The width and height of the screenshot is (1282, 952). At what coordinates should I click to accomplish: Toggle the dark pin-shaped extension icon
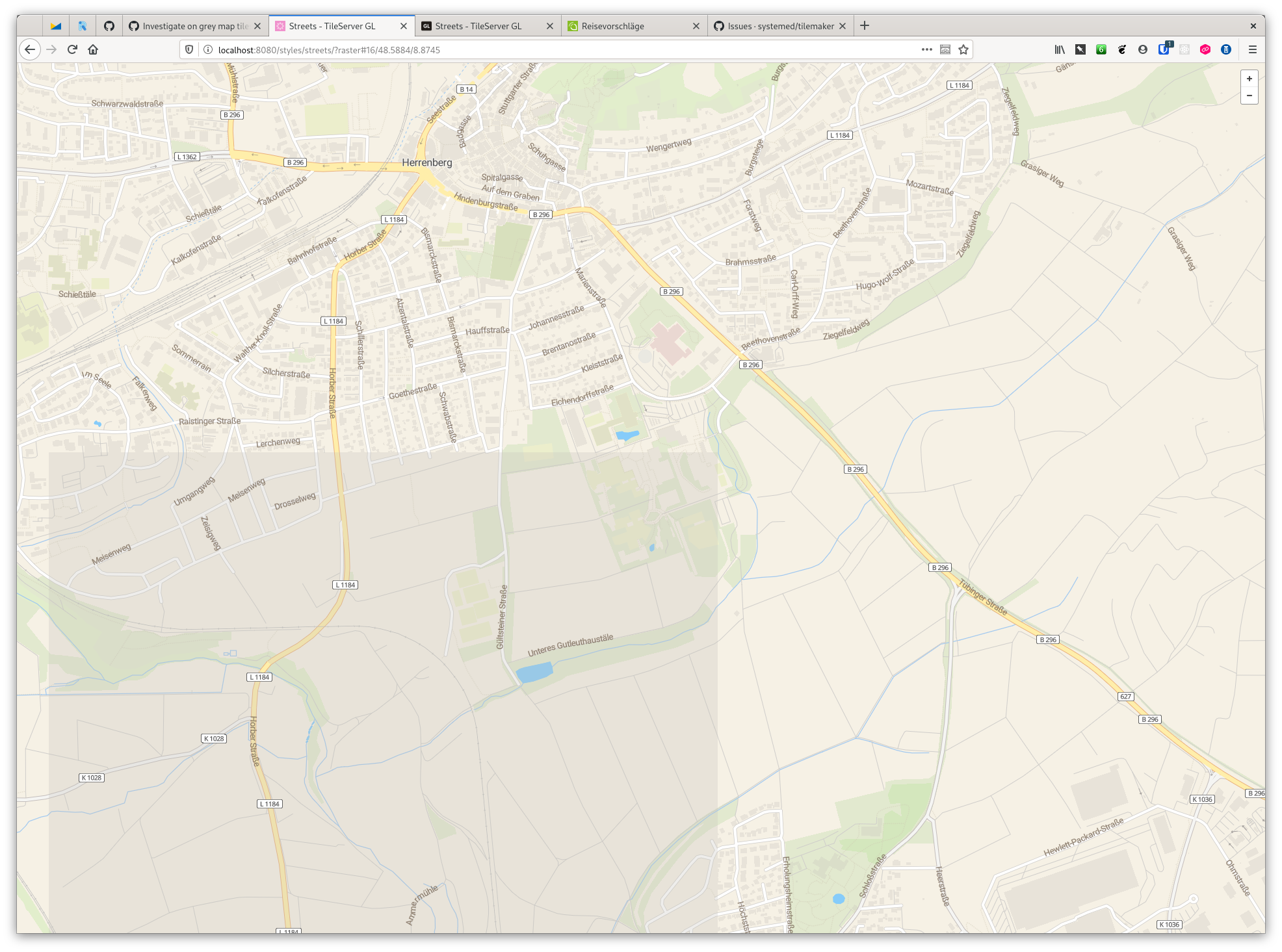click(x=1080, y=49)
